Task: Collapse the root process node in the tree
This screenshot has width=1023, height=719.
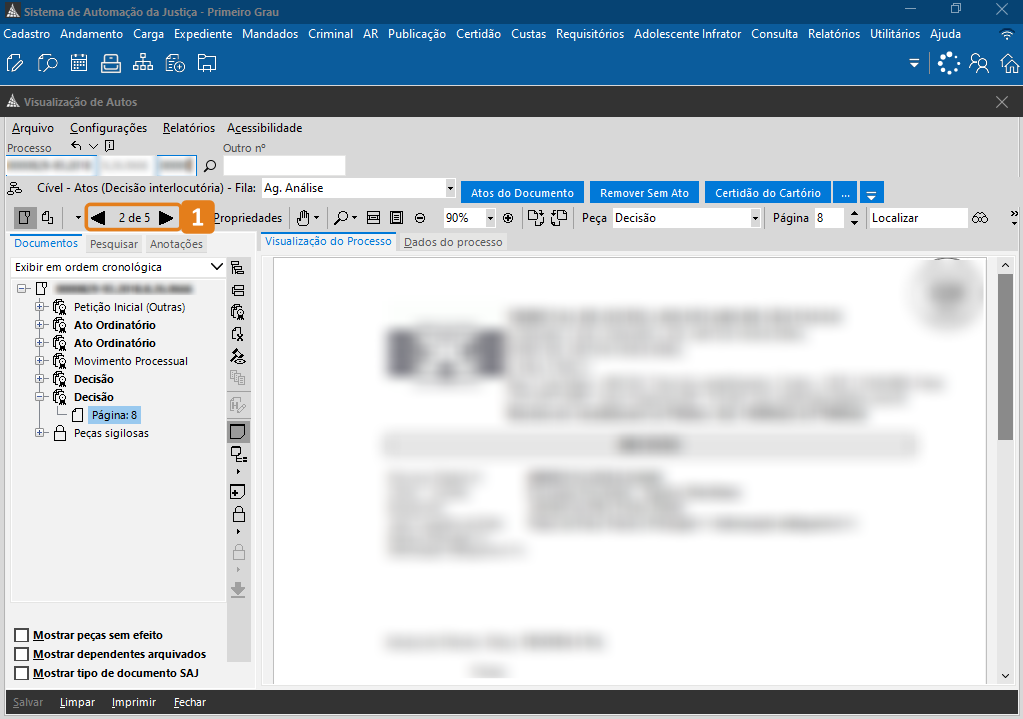Action: pyautogui.click(x=22, y=288)
